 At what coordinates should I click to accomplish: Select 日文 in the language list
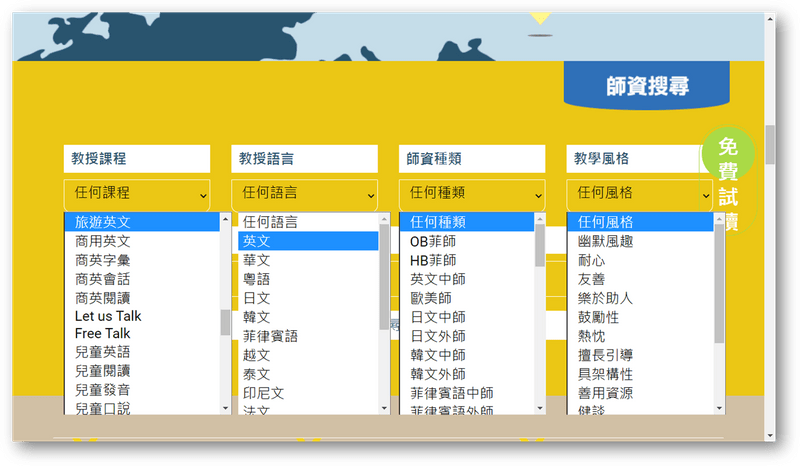pyautogui.click(x=256, y=298)
